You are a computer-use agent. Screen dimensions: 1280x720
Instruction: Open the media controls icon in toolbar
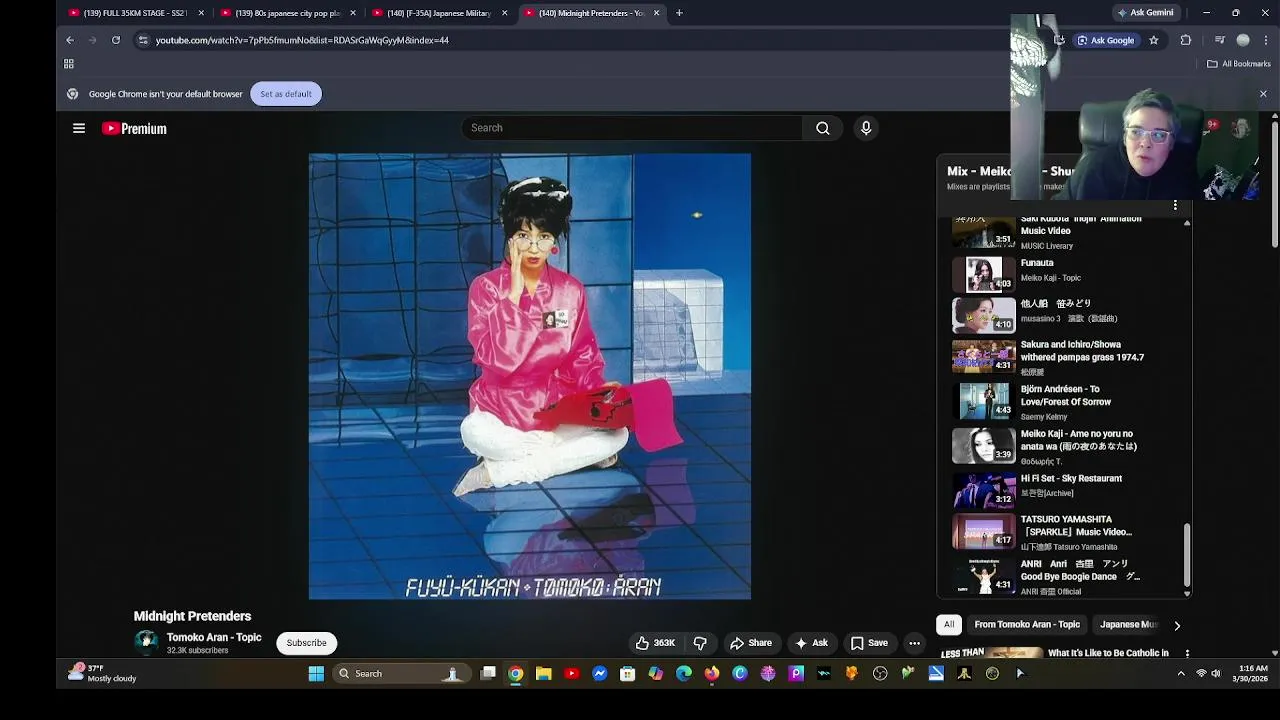coord(1219,40)
